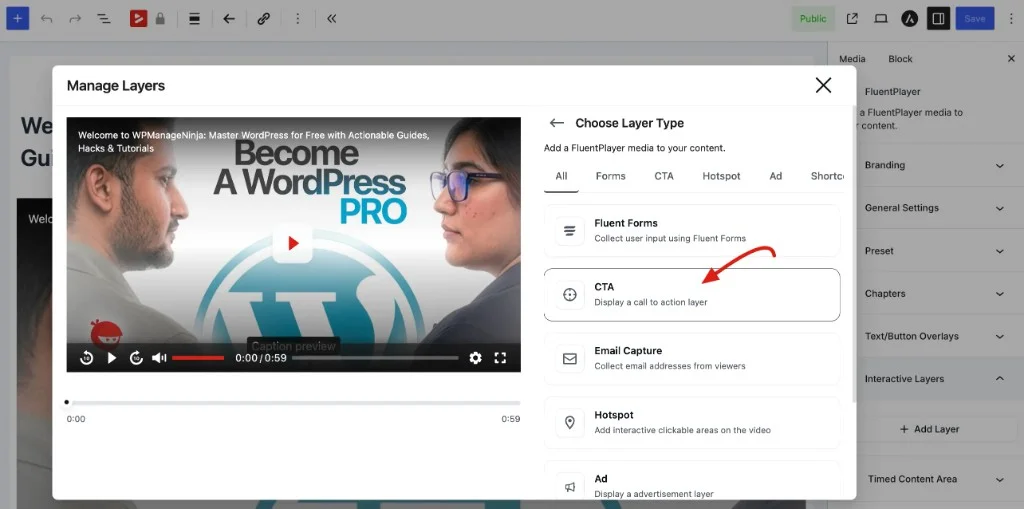Switch to the Forms tab
The height and width of the screenshot is (509, 1024).
click(611, 176)
